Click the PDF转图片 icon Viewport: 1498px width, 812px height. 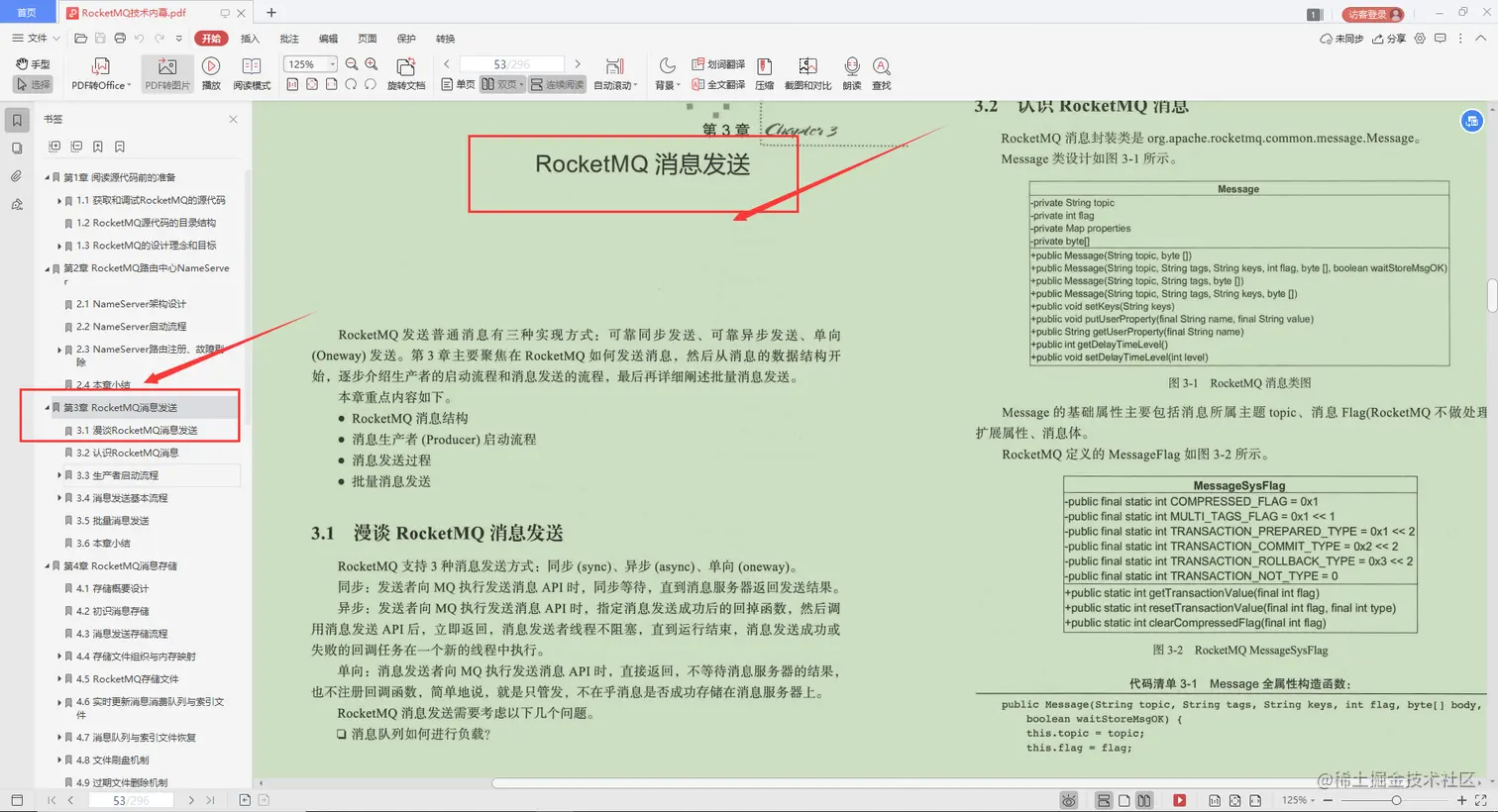tap(166, 73)
